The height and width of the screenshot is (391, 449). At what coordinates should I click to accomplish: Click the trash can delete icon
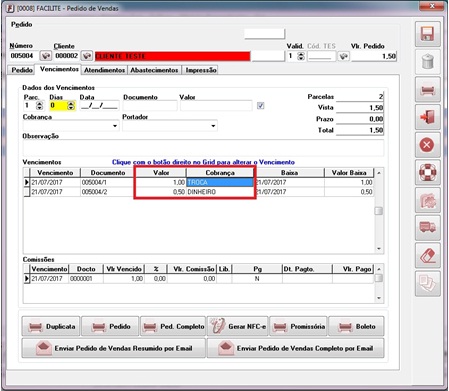428,62
